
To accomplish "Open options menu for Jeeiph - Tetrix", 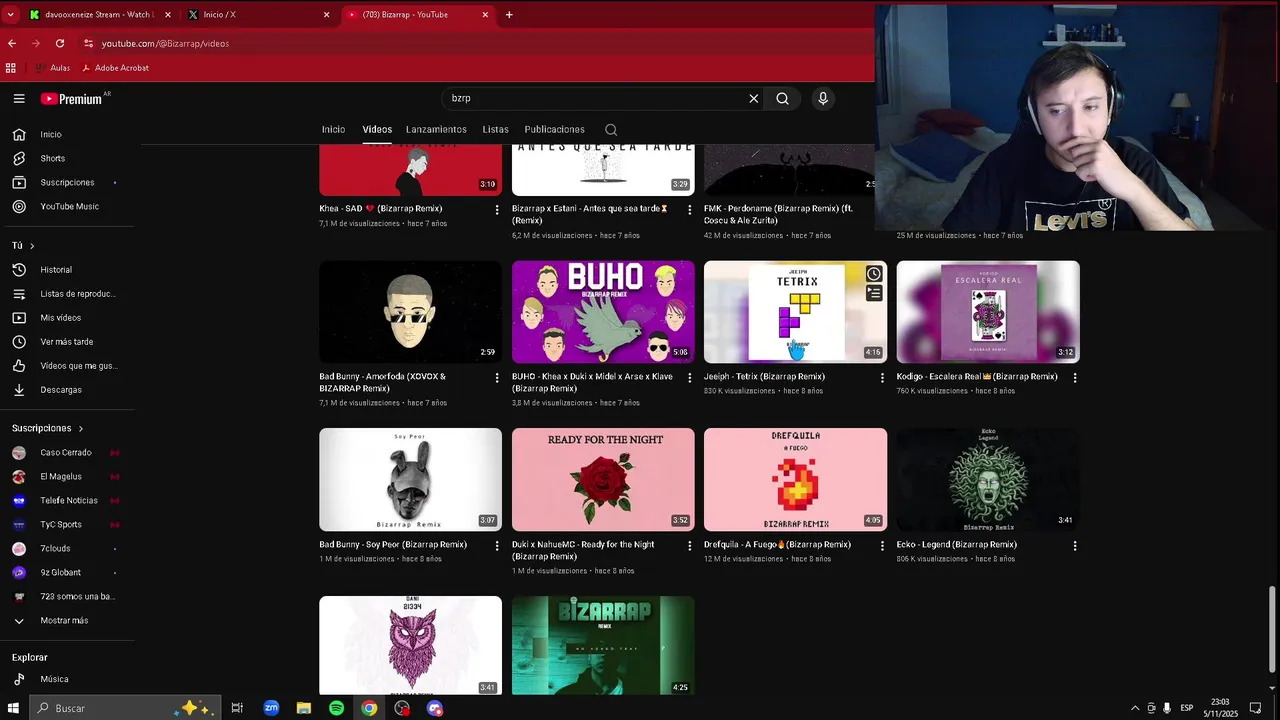I will (x=882, y=377).
